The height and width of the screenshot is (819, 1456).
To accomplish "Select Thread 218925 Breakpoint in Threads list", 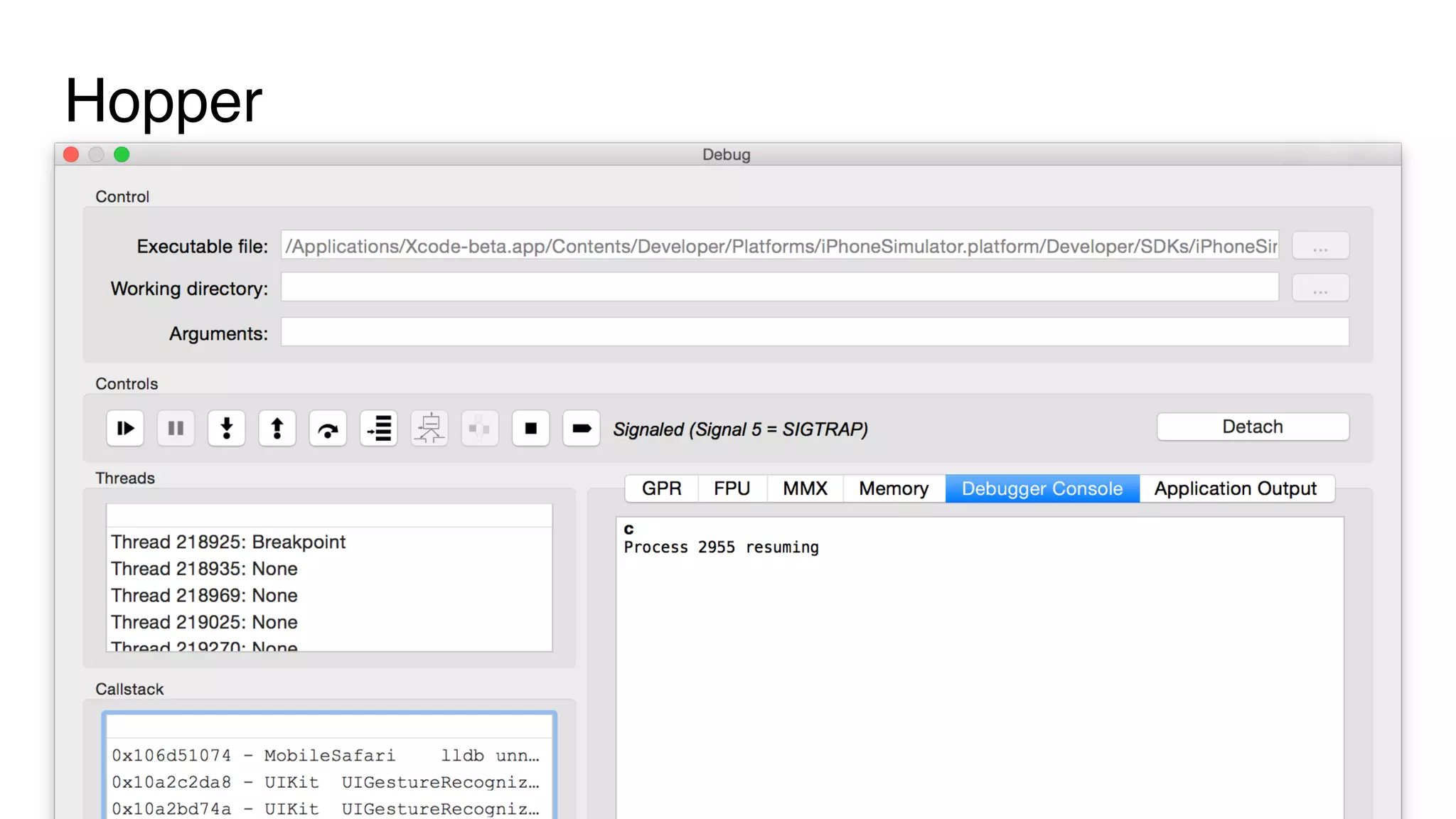I will click(228, 542).
